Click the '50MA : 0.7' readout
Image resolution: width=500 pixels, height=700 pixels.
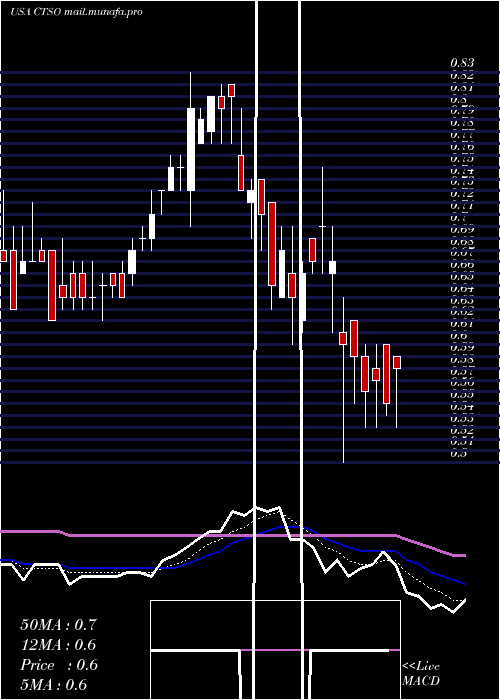tap(58, 625)
